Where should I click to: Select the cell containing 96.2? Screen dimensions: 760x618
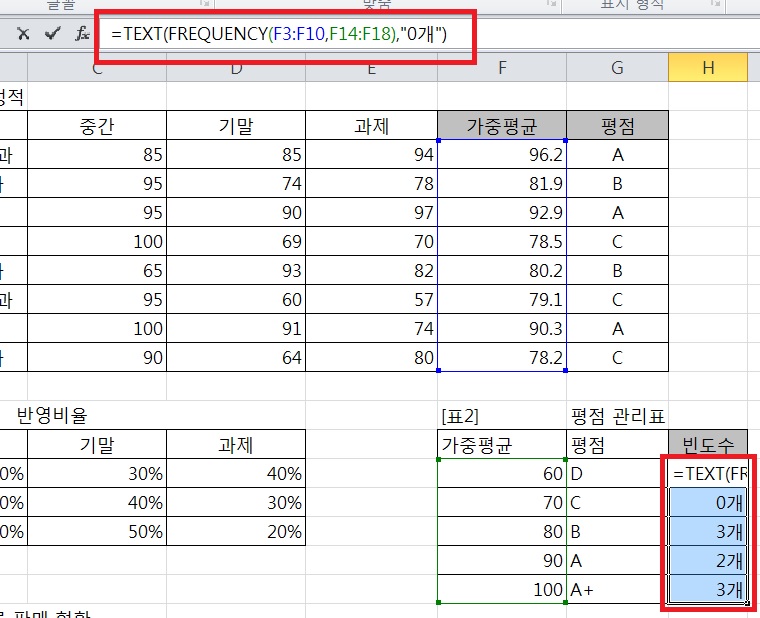pos(501,155)
